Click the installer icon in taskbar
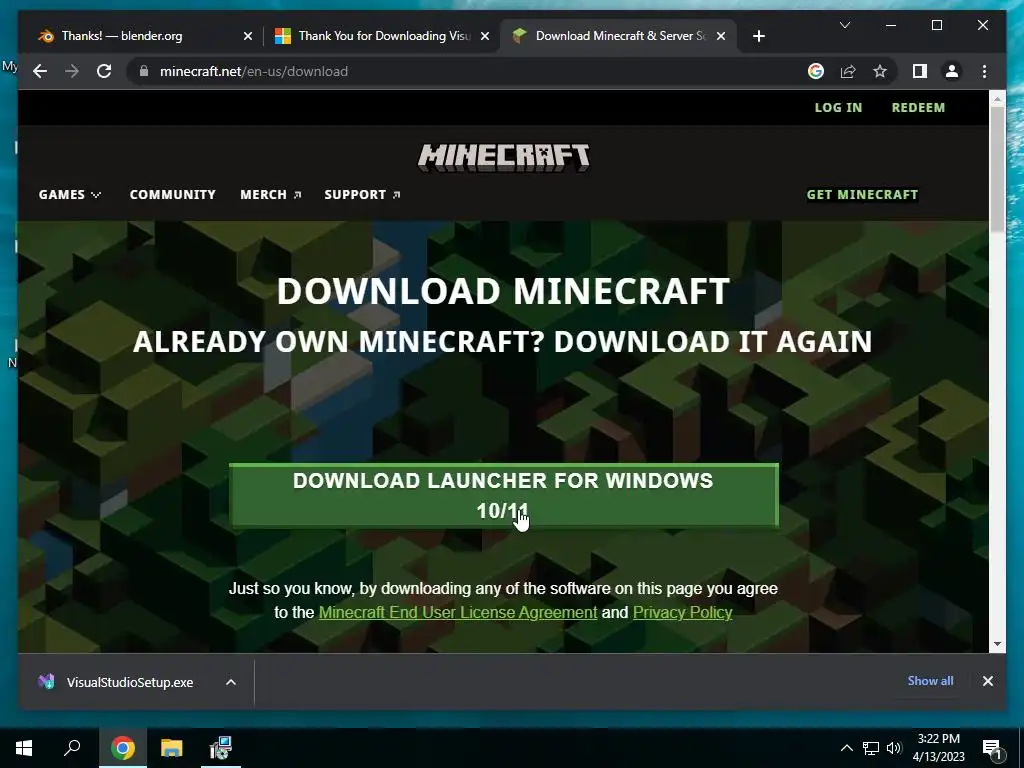The width and height of the screenshot is (1024, 768). pos(221,748)
